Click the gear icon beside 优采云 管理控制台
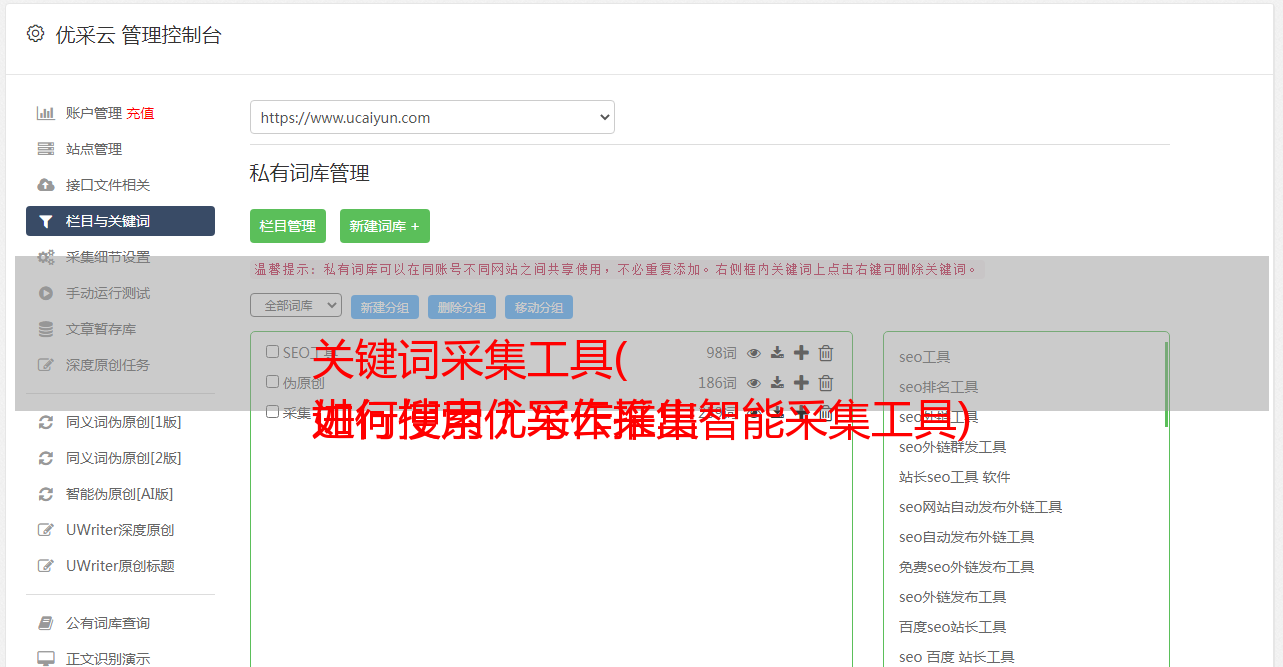The height and width of the screenshot is (667, 1283). click(36, 34)
